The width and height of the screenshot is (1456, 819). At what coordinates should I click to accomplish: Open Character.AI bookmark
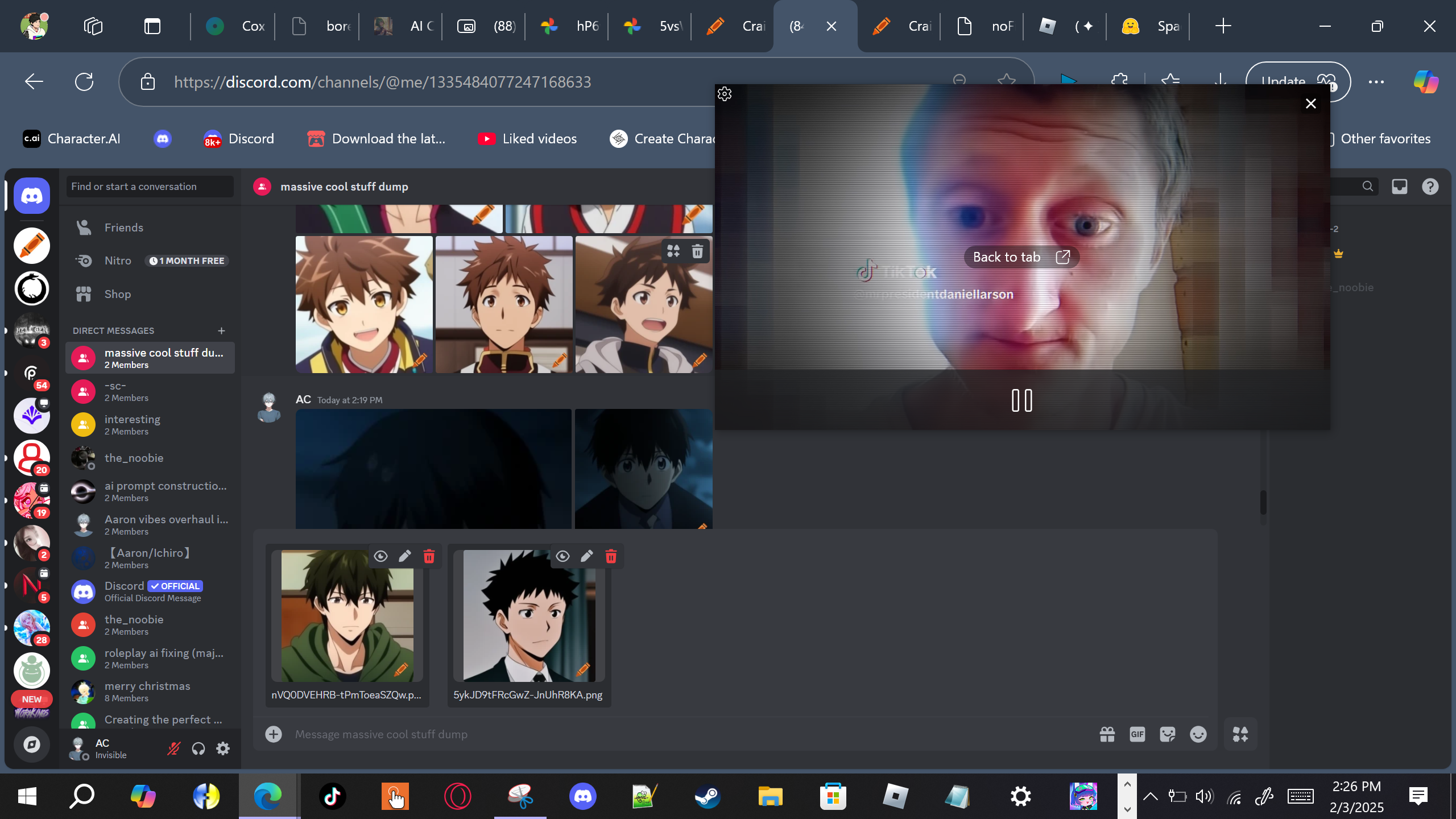click(72, 139)
